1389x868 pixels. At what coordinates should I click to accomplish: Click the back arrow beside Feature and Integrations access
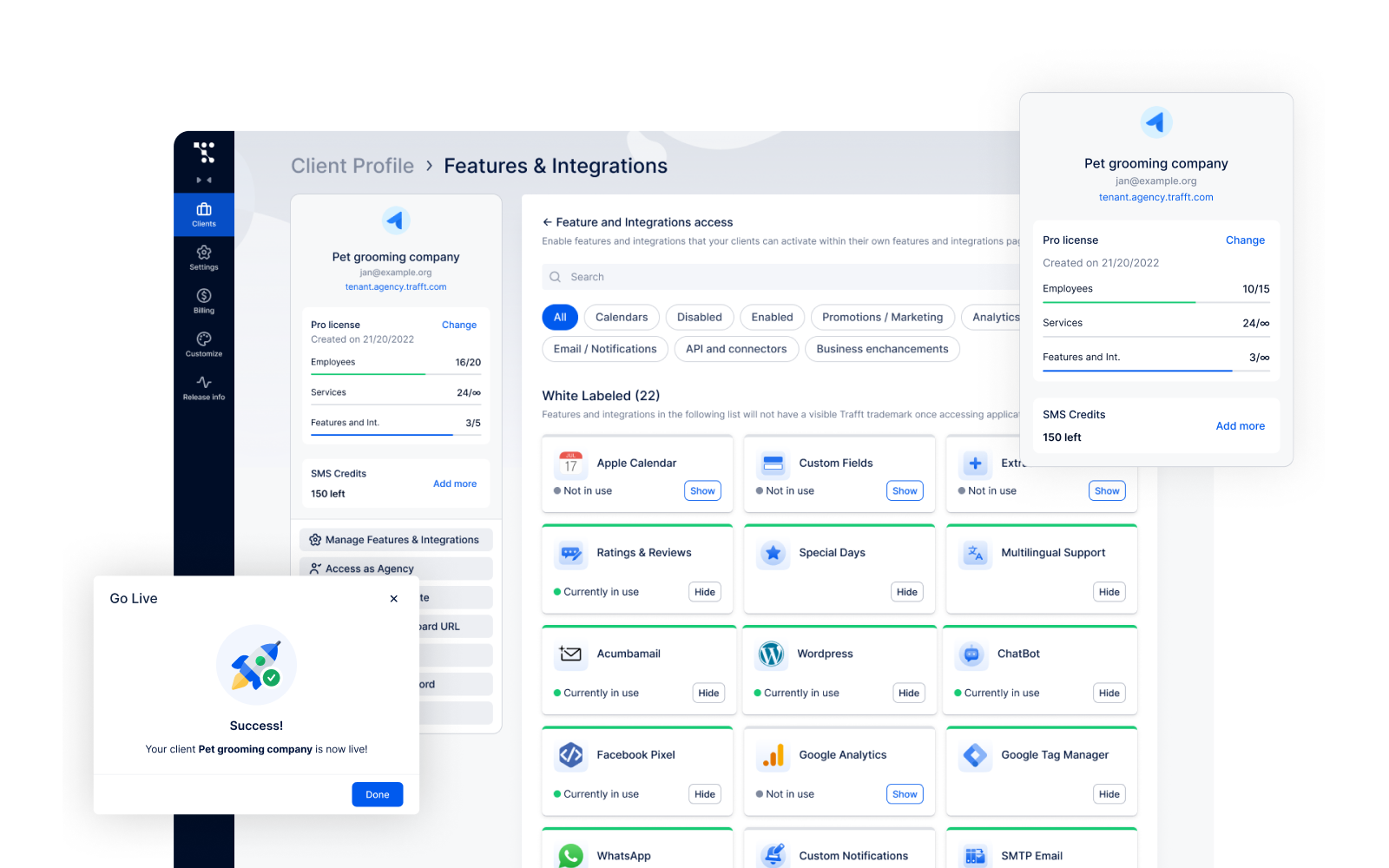tap(547, 222)
